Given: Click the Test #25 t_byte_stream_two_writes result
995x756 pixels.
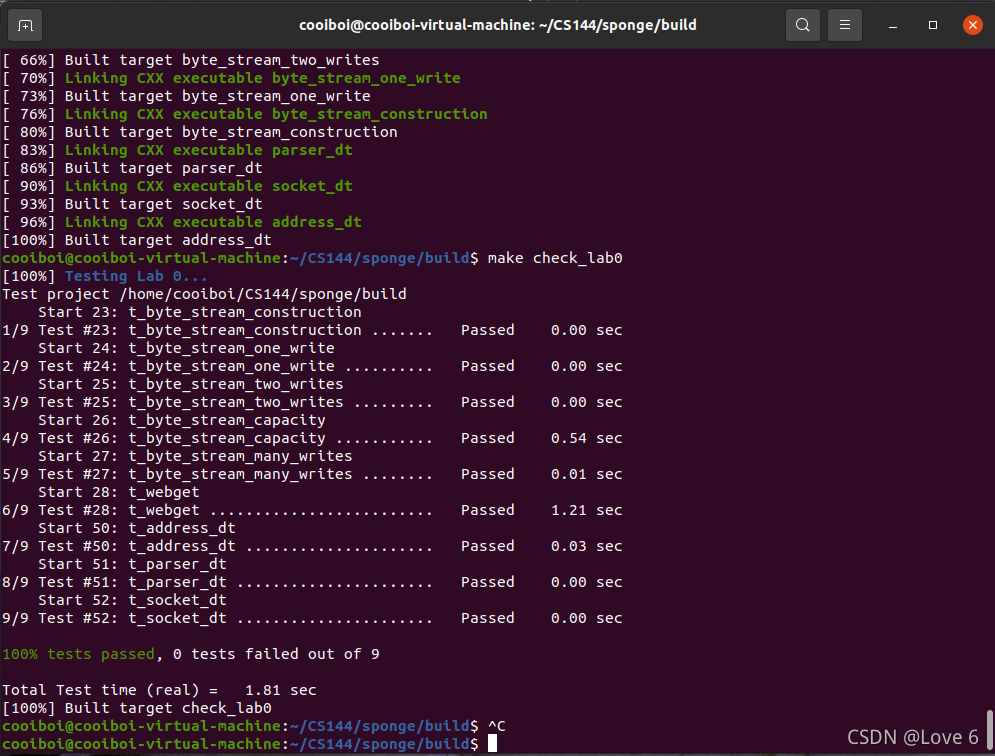Looking at the screenshot, I should click(x=312, y=402).
